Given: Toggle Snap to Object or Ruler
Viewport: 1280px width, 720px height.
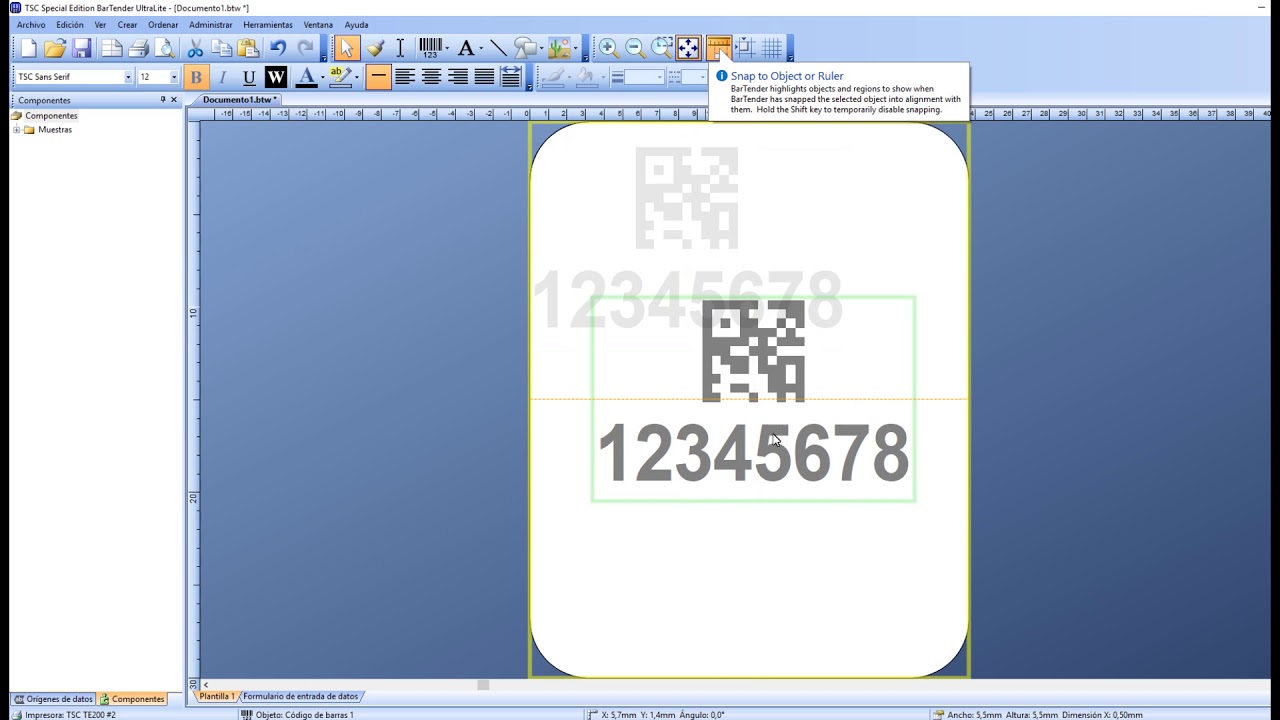Looking at the screenshot, I should coord(718,48).
